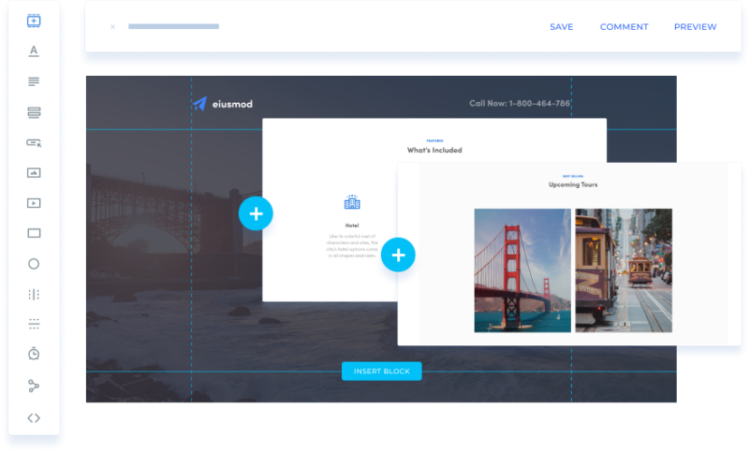Click the INSERT BLOCK button
The height and width of the screenshot is (452, 750).
coord(382,371)
